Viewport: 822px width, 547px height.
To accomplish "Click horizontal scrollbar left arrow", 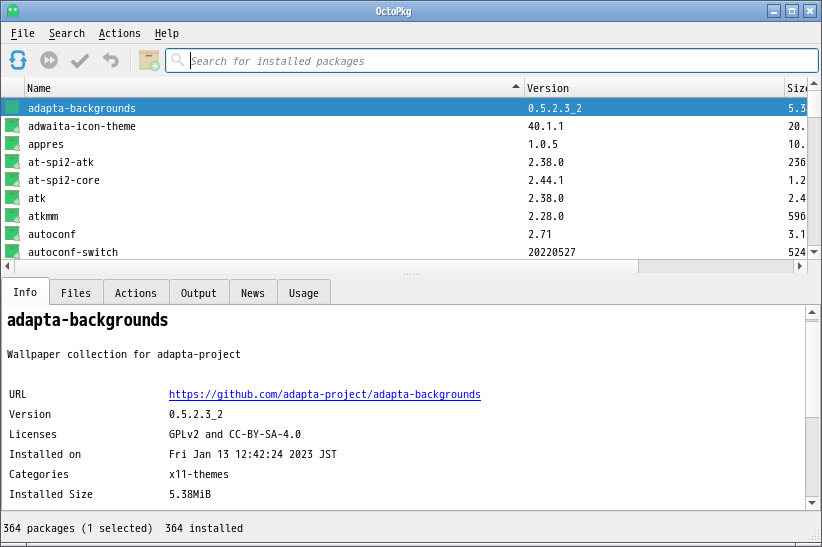I will [7, 266].
